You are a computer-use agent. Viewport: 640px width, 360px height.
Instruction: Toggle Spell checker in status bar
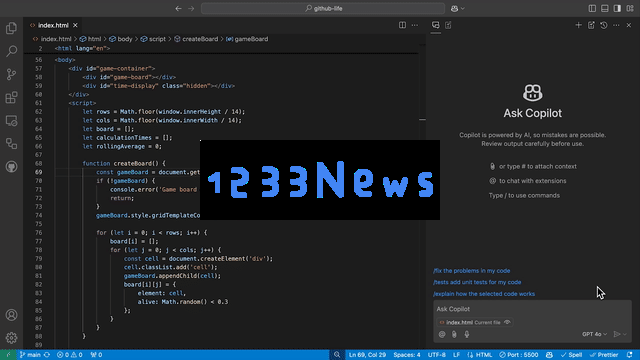(571, 355)
